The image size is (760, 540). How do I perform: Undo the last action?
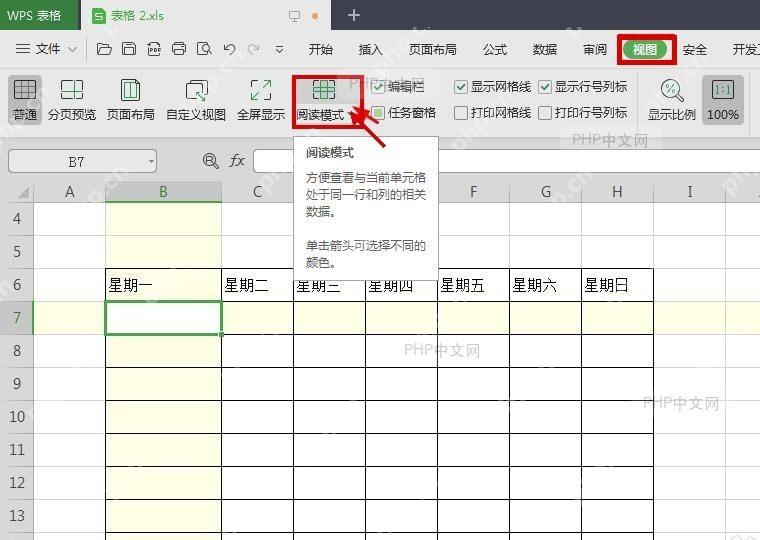229,49
